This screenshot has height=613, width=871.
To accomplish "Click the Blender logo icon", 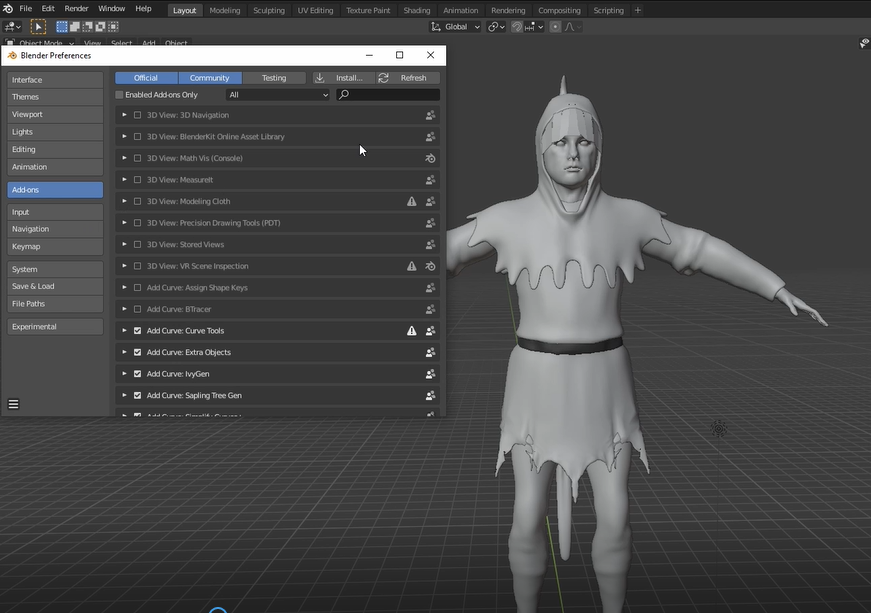I will (x=9, y=8).
